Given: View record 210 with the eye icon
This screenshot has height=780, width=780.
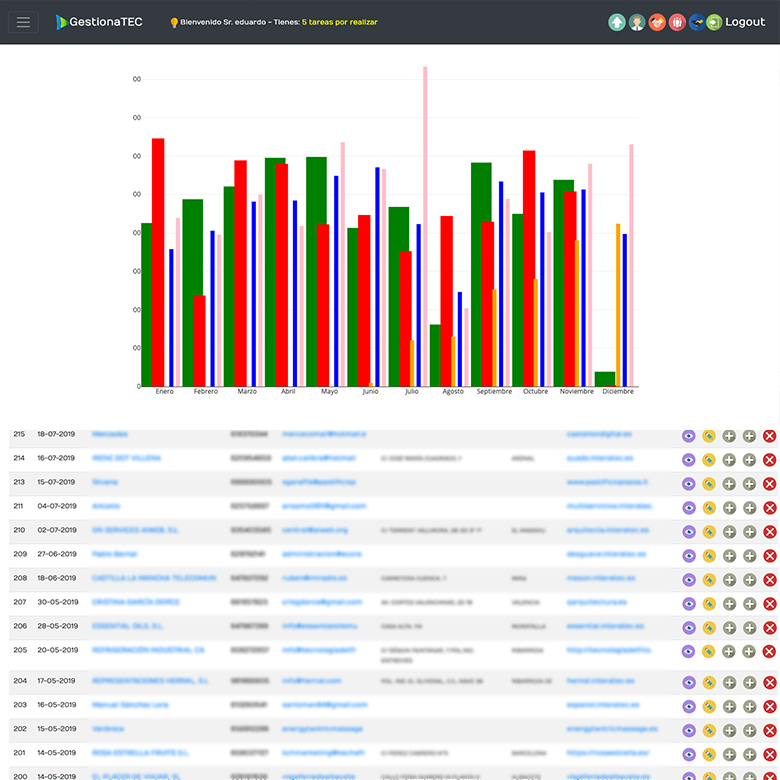Looking at the screenshot, I should [x=688, y=532].
